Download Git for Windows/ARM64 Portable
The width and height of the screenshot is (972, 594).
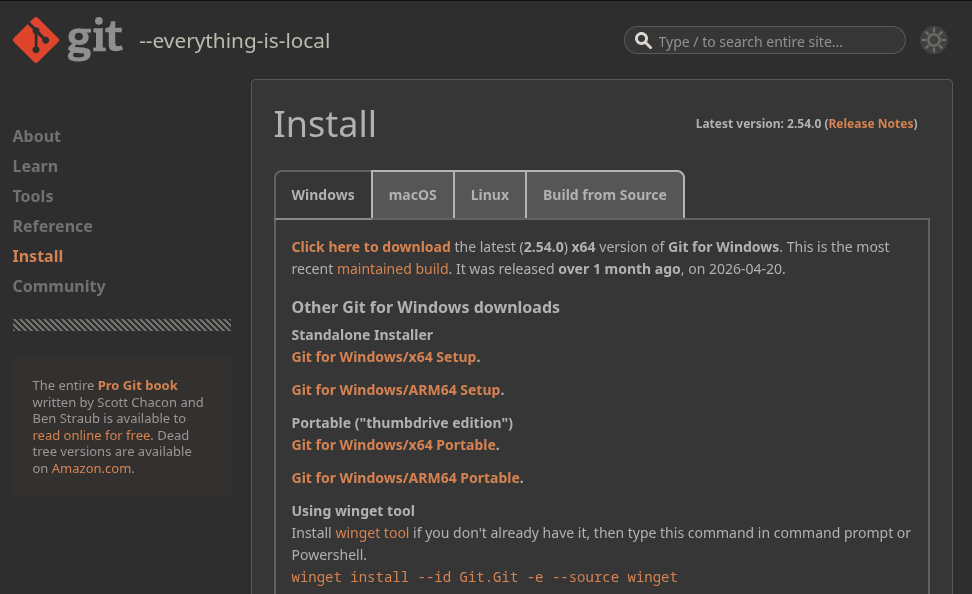coord(405,478)
